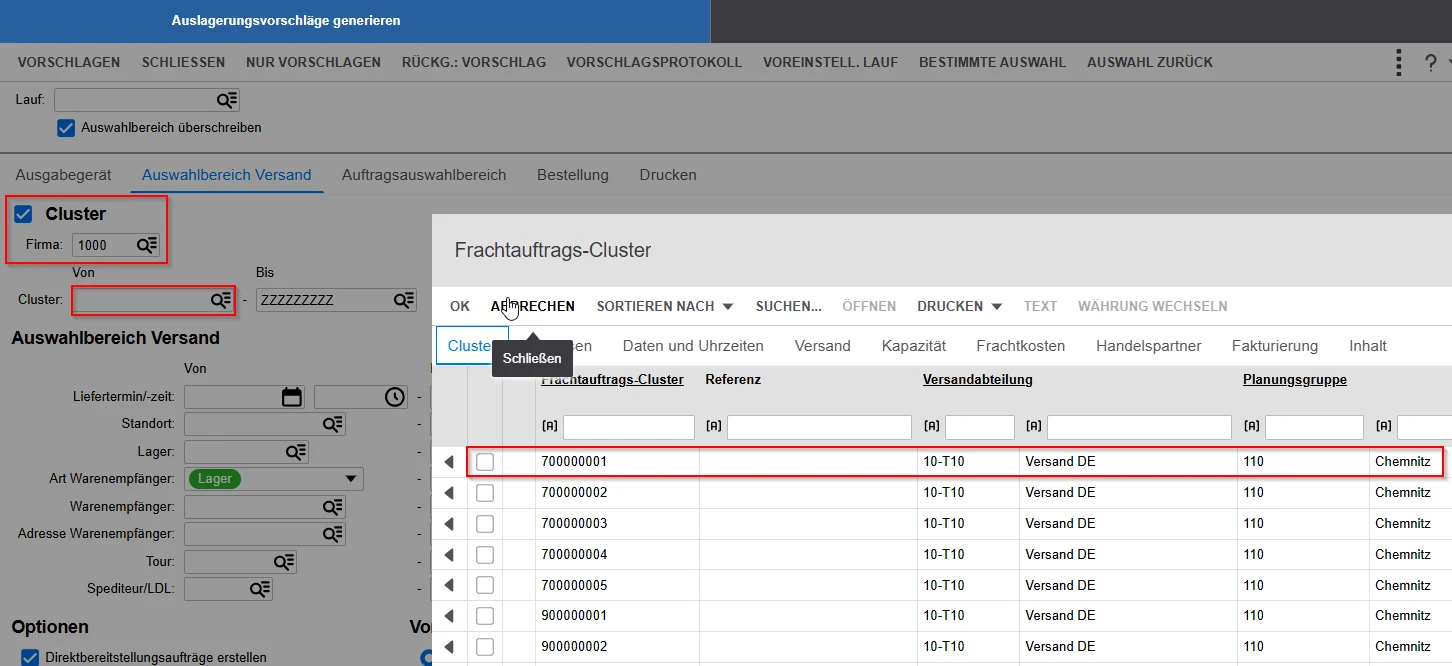This screenshot has height=666, width=1452.
Task: Click first filter [A] icon under Versandabteilung
Action: (x=931, y=426)
